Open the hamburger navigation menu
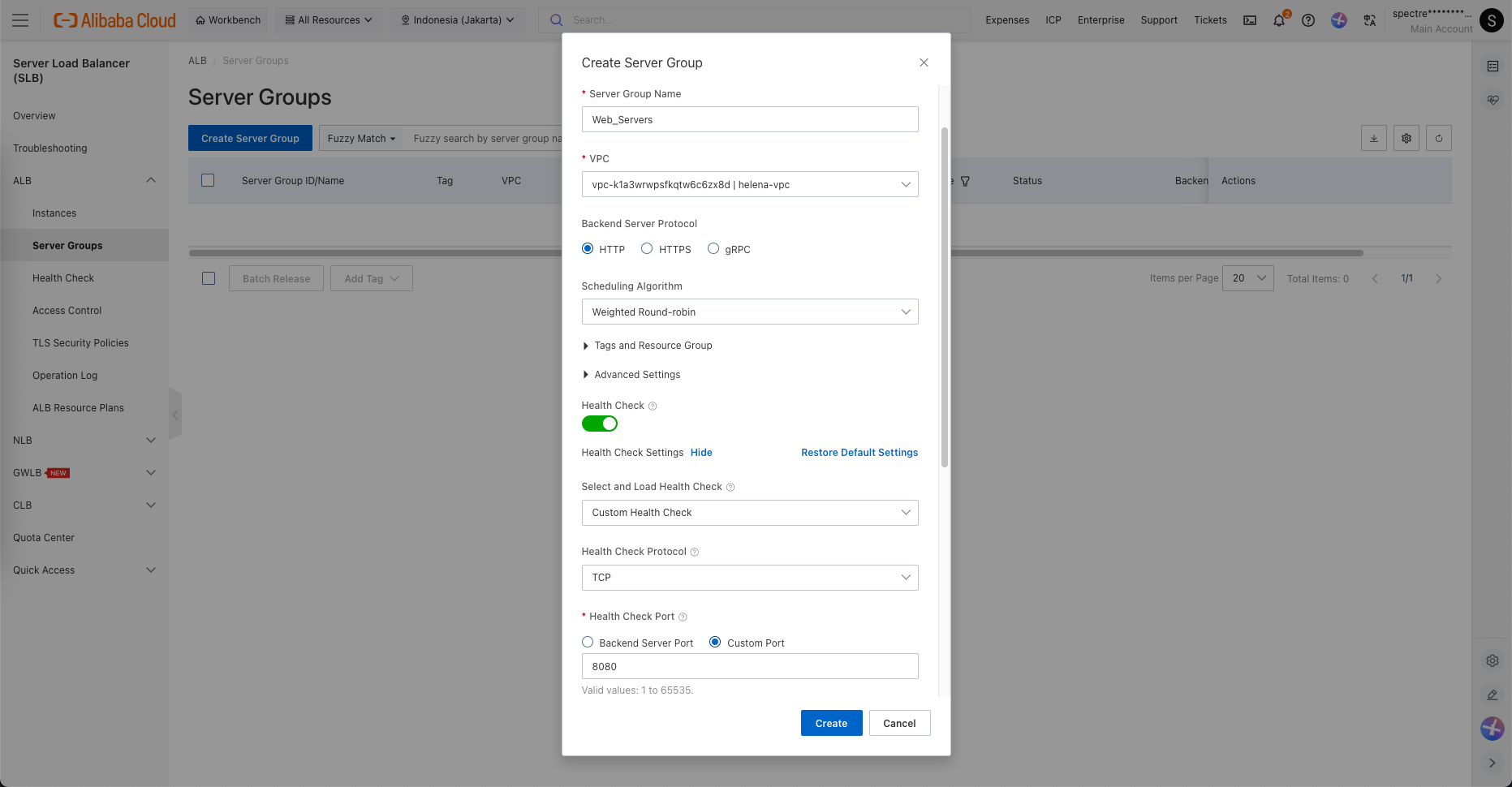1512x787 pixels. 20,20
